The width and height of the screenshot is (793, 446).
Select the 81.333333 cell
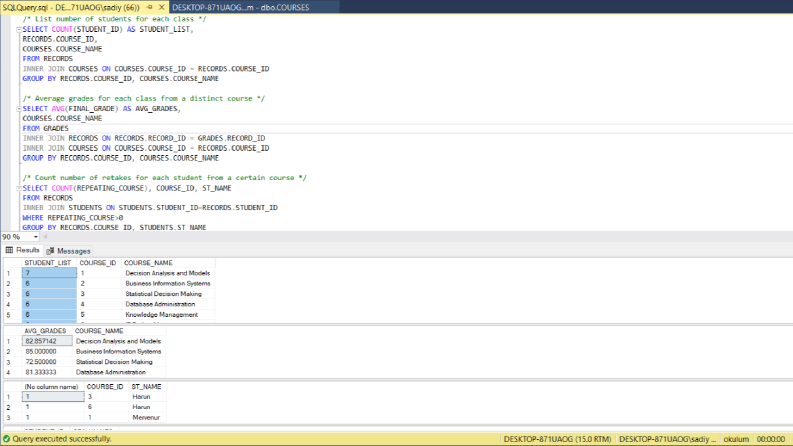pos(48,372)
